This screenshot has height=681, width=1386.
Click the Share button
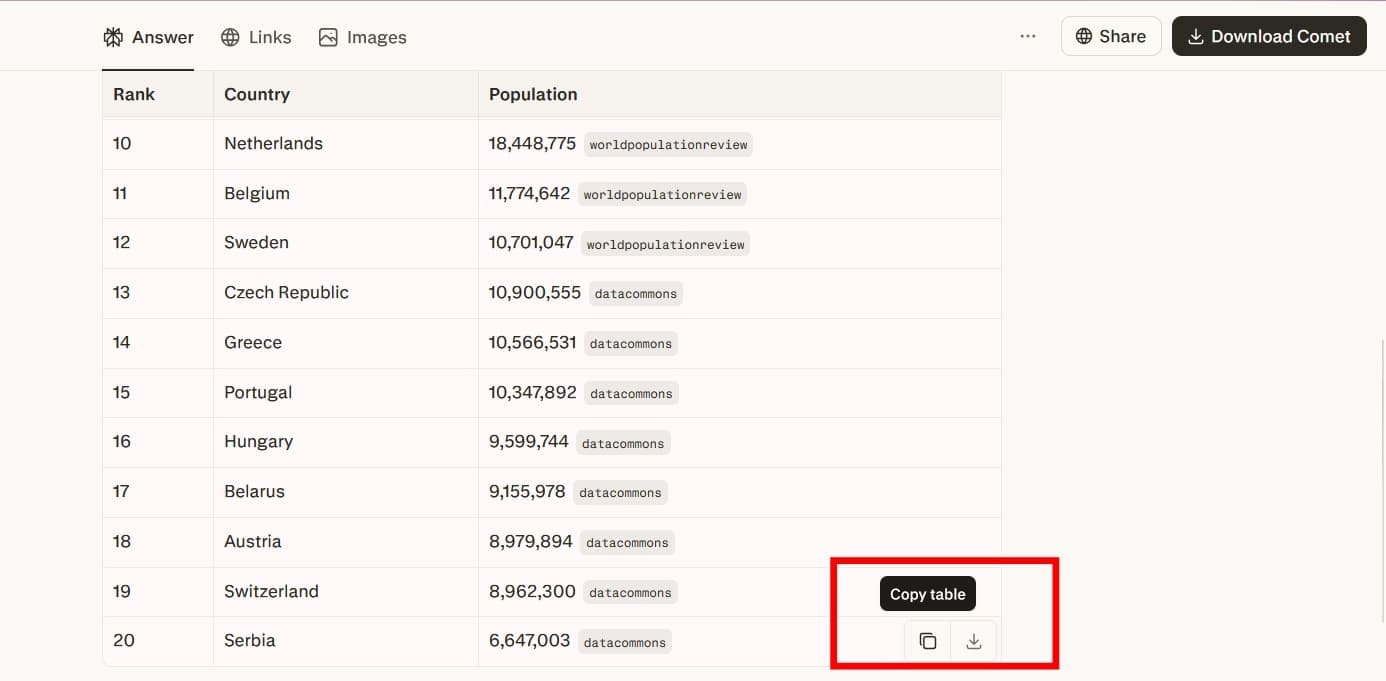click(1111, 36)
